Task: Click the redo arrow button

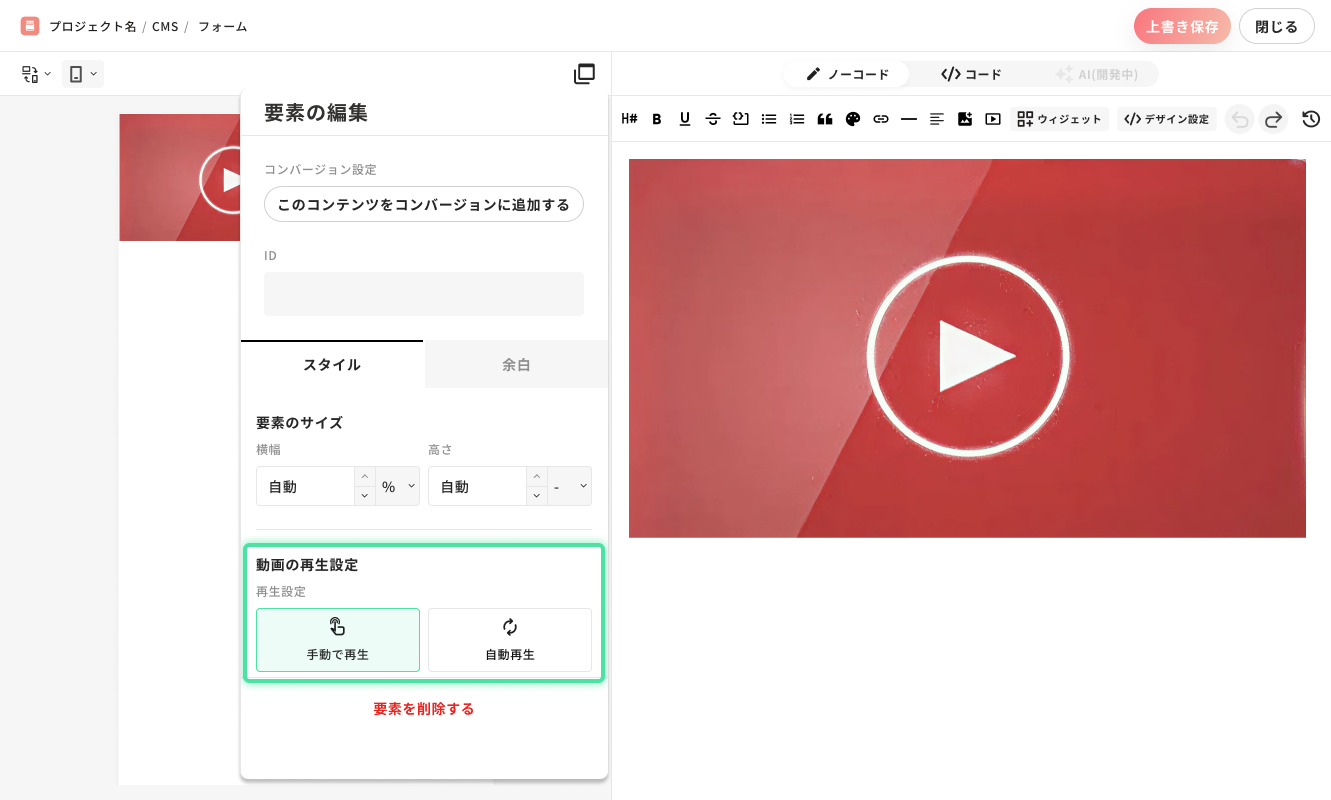Action: pos(1273,119)
